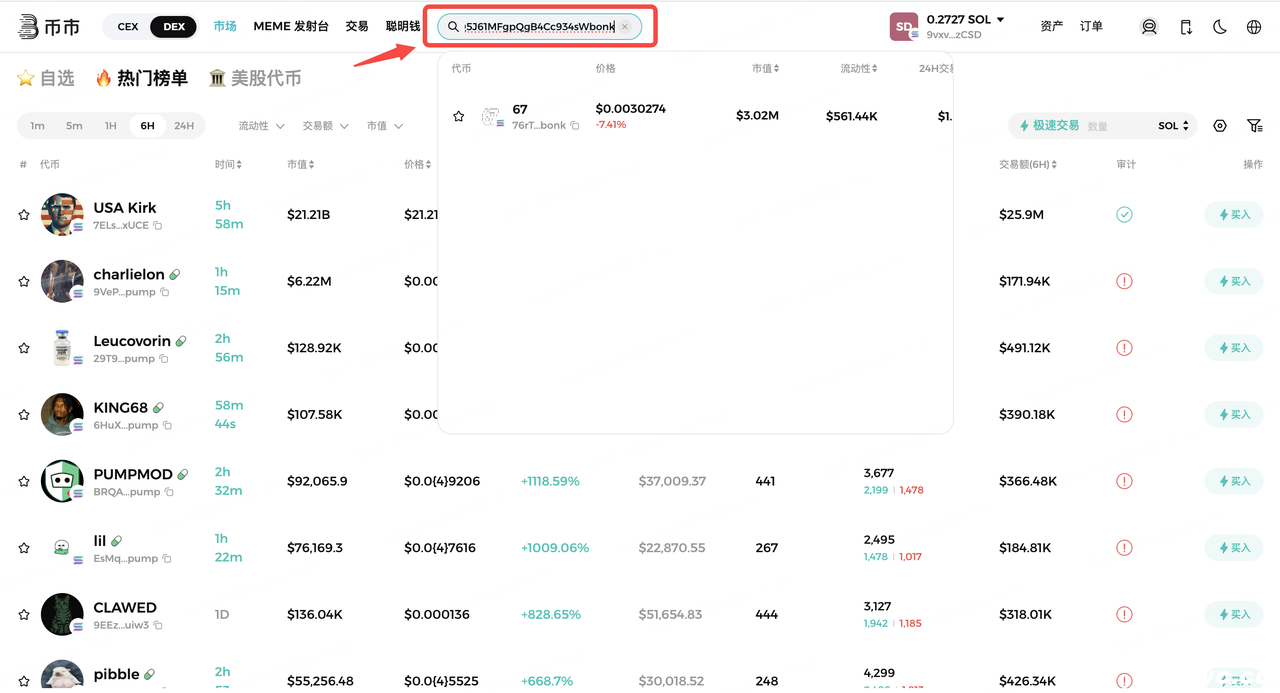Open language selector globe icon
1280x693 pixels.
1254,27
